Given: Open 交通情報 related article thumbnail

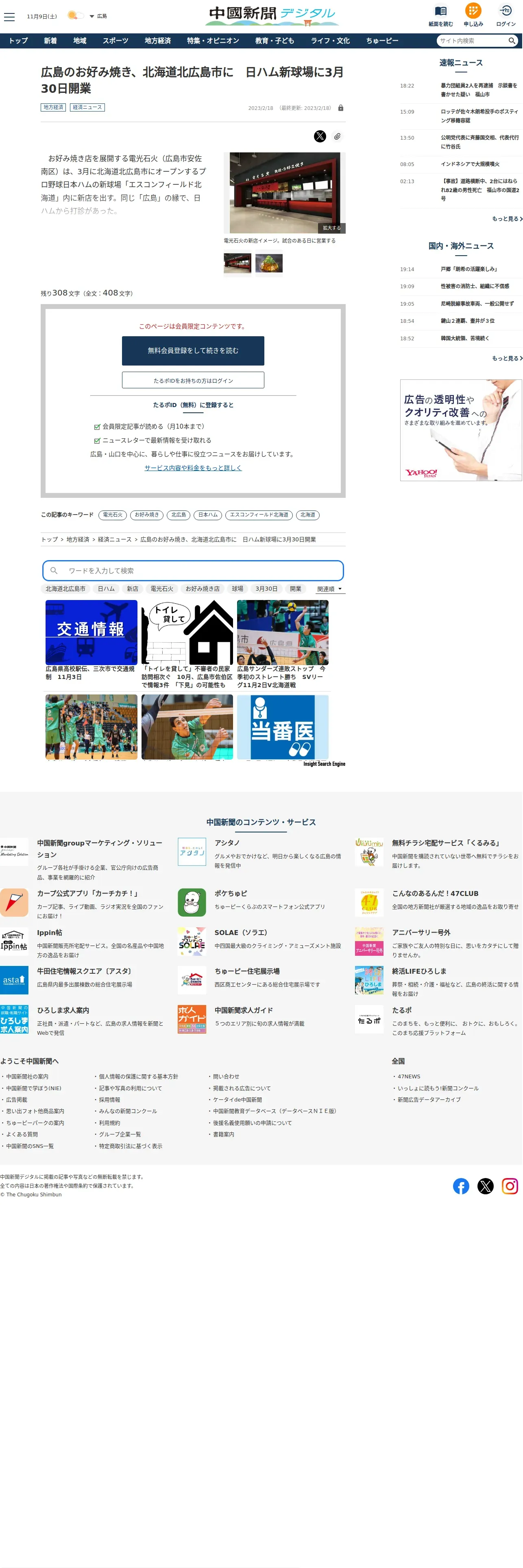Looking at the screenshot, I should (91, 633).
